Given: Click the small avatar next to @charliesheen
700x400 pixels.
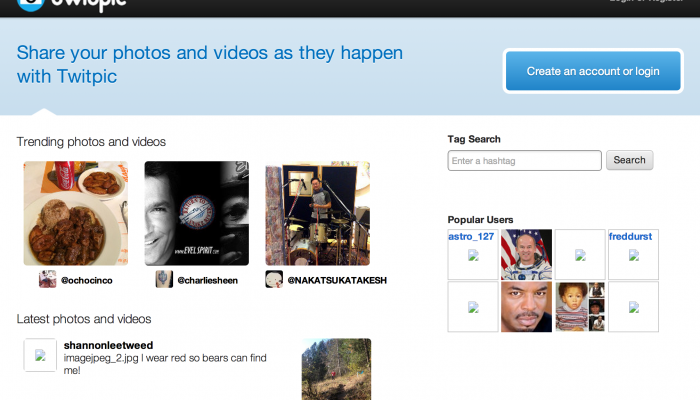Looking at the screenshot, I should 164,279.
